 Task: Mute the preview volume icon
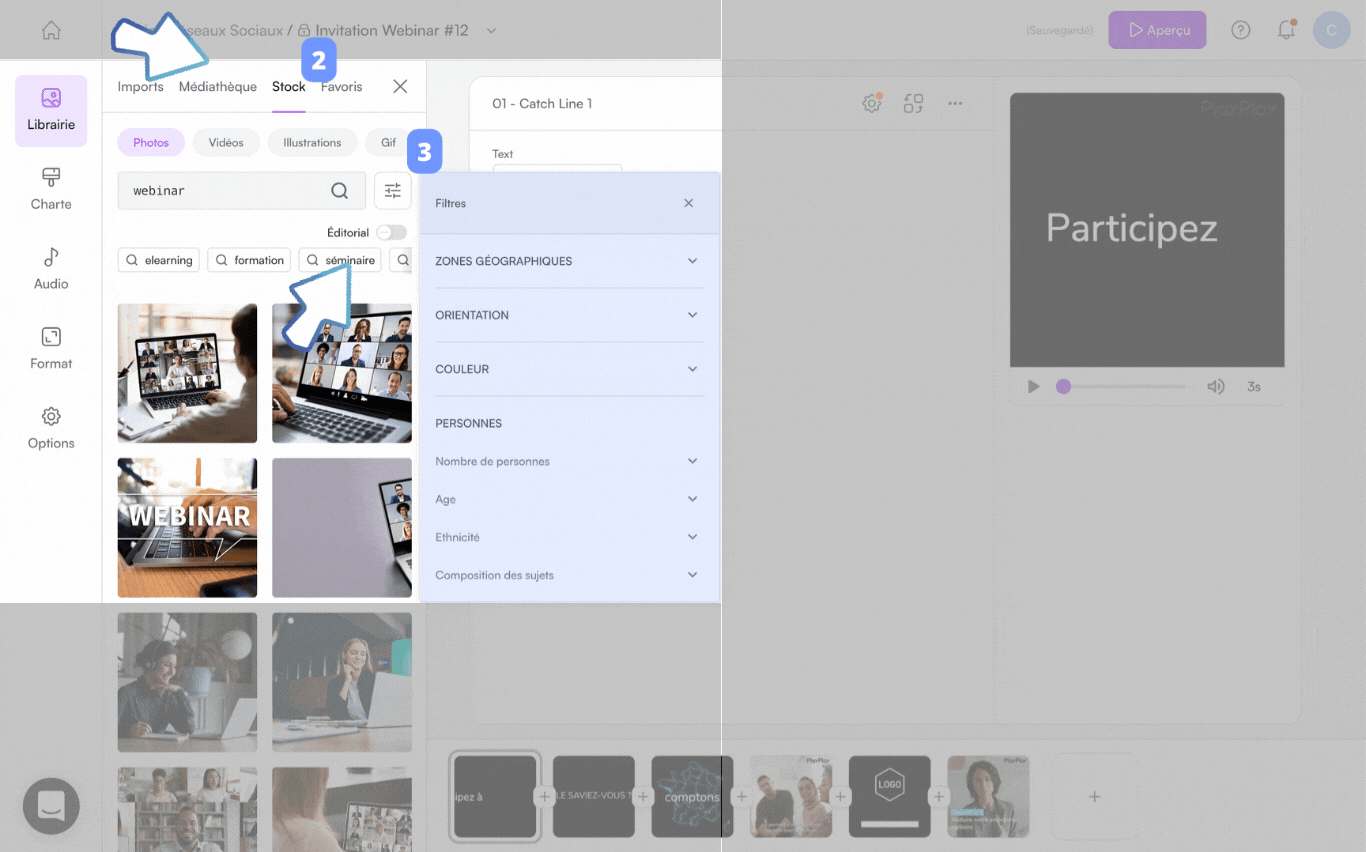[1216, 386]
